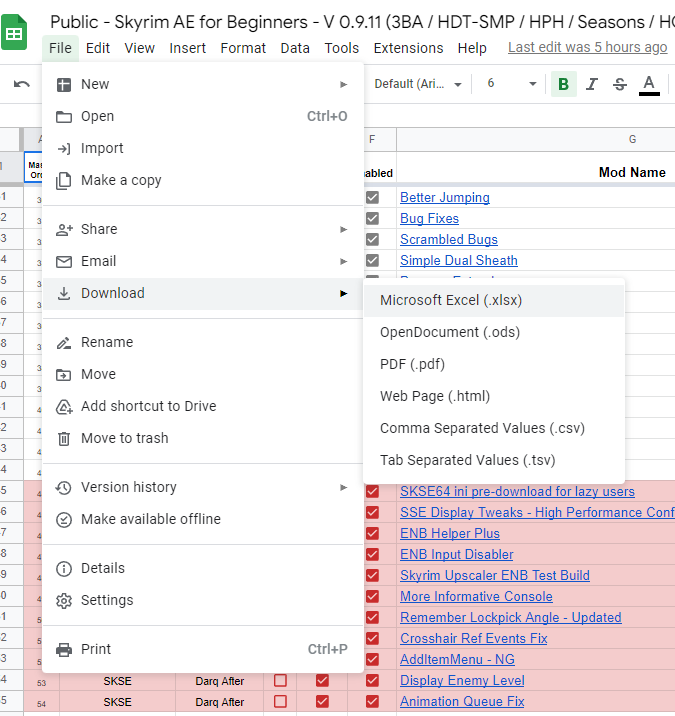675x716 pixels.
Task: Open the font size dropdown arrow
Action: coord(533,84)
